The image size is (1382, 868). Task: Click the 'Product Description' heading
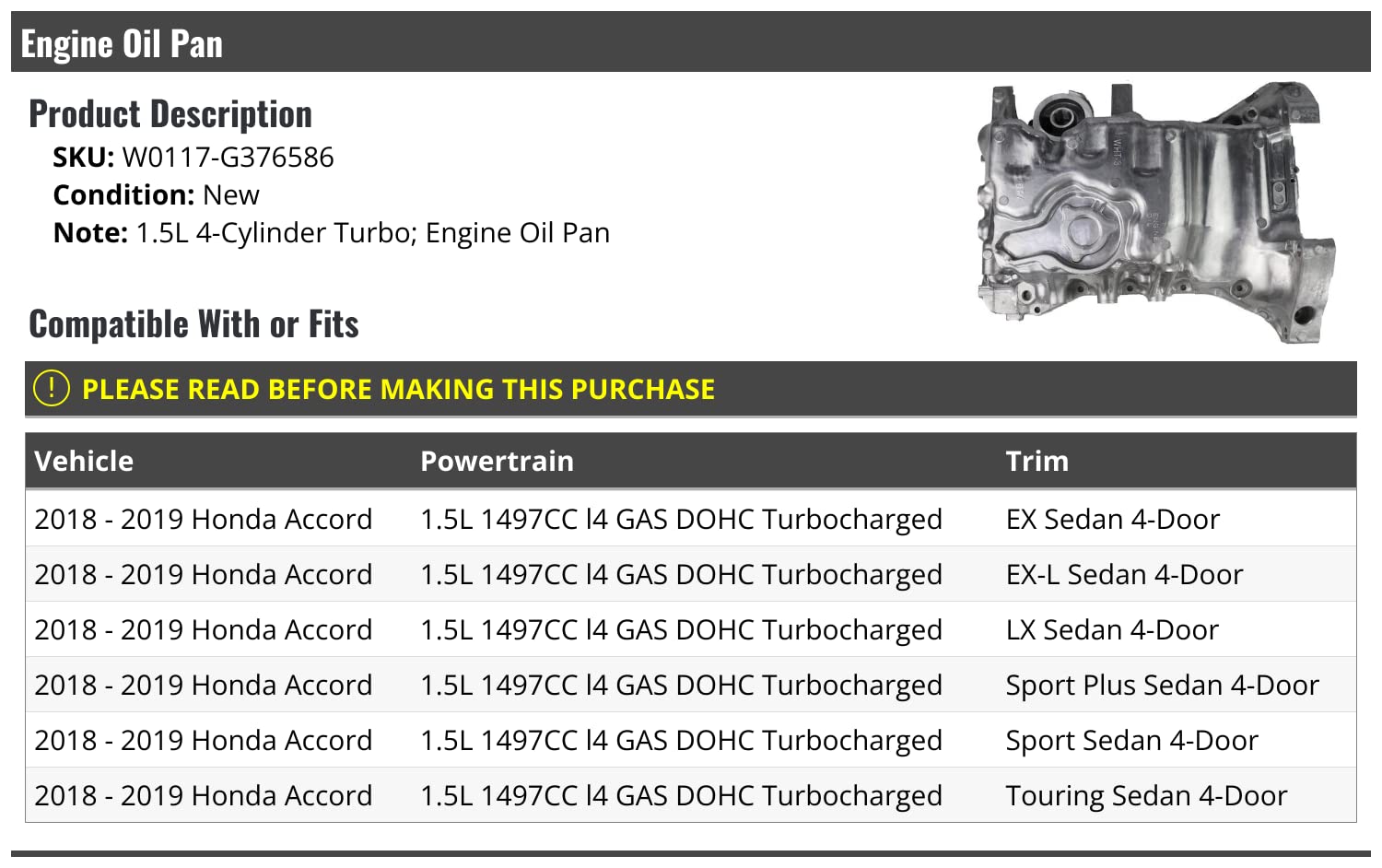pos(170,114)
